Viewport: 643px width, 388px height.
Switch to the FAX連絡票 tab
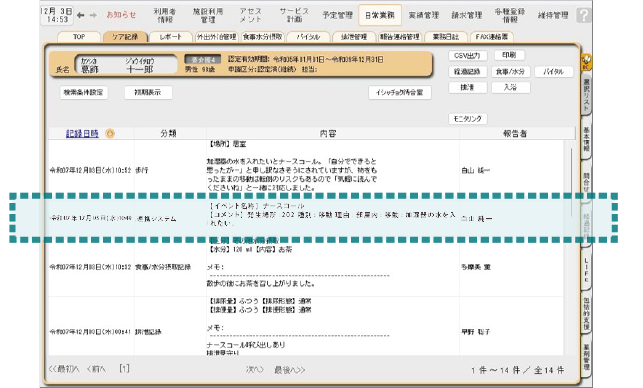point(492,37)
